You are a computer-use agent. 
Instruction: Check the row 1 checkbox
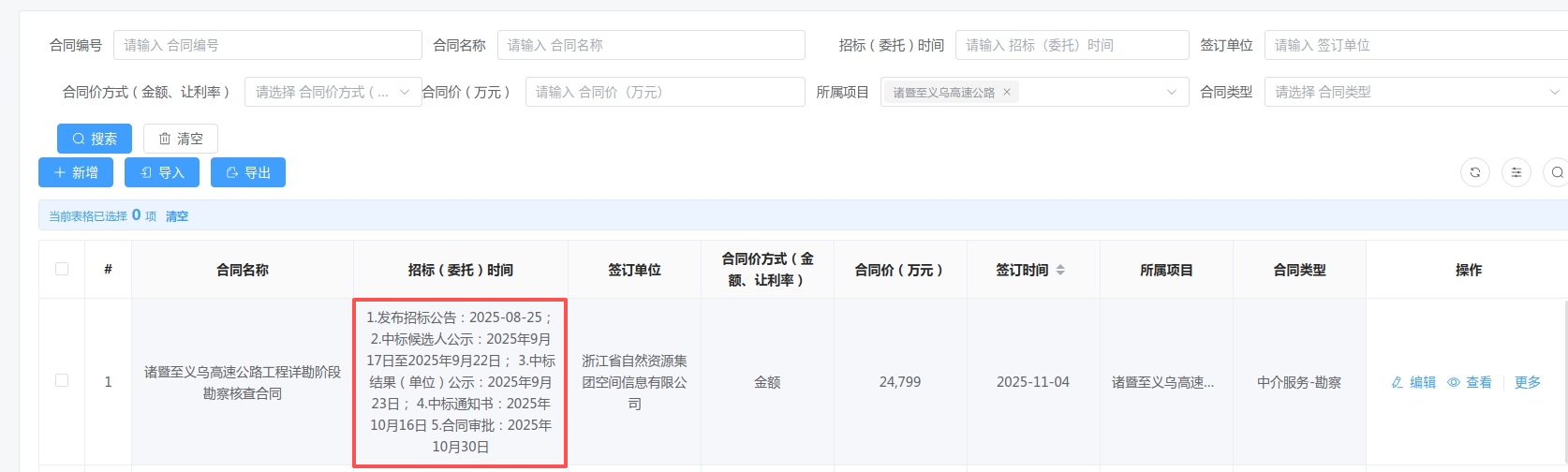coord(62,380)
